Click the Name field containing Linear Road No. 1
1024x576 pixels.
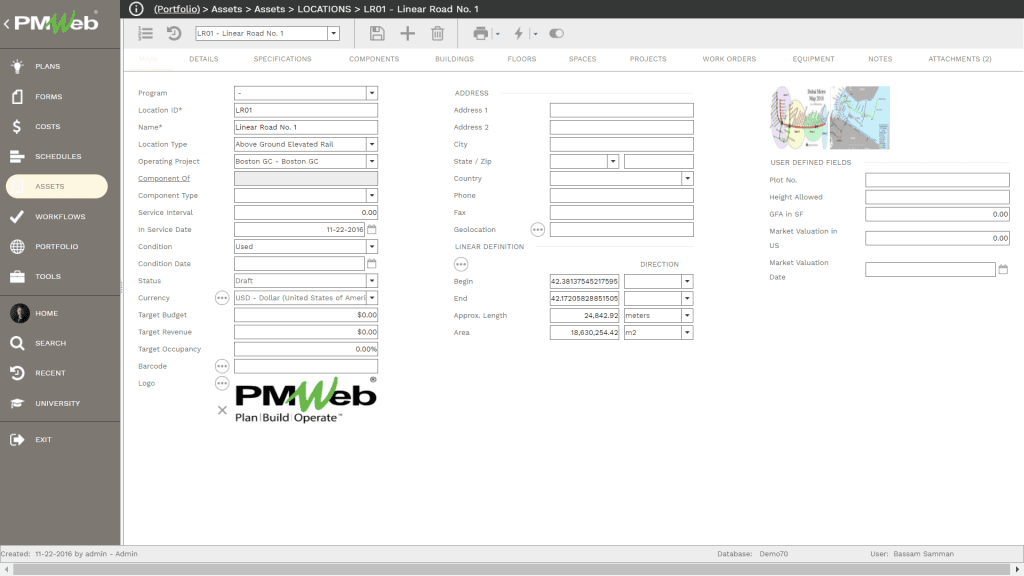[x=306, y=127]
